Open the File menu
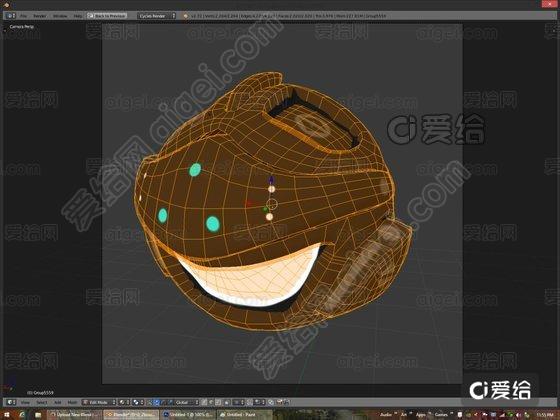This screenshot has height=420, width=560. [x=23, y=16]
